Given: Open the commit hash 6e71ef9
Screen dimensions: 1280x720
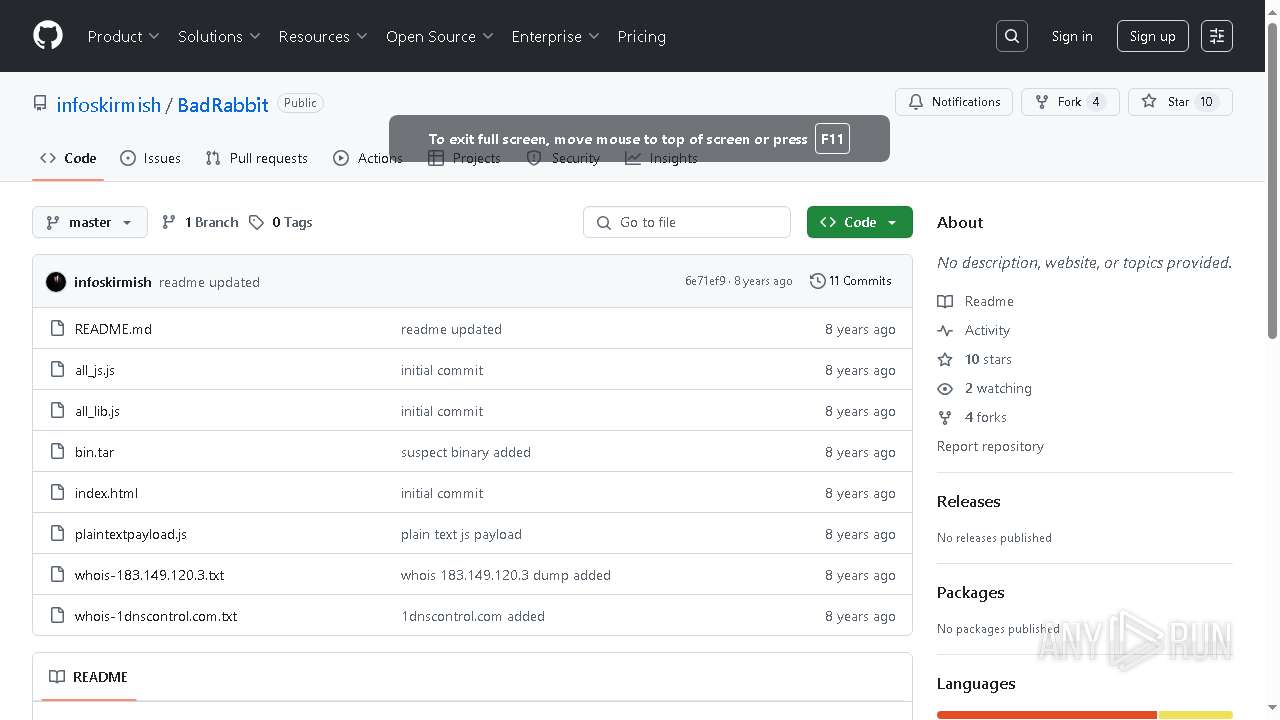Looking at the screenshot, I should [x=705, y=281].
